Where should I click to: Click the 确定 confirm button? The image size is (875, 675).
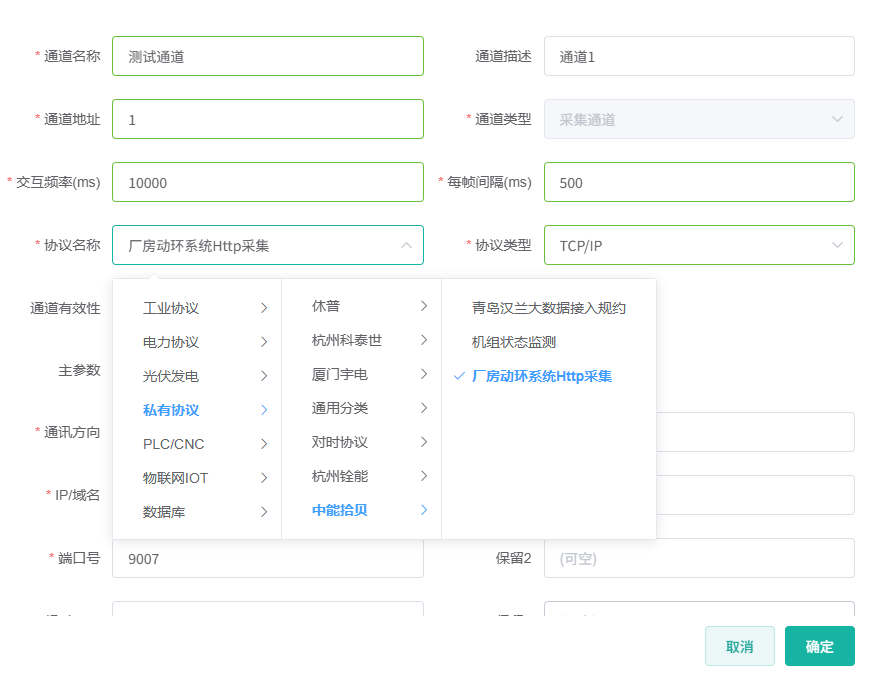click(819, 646)
